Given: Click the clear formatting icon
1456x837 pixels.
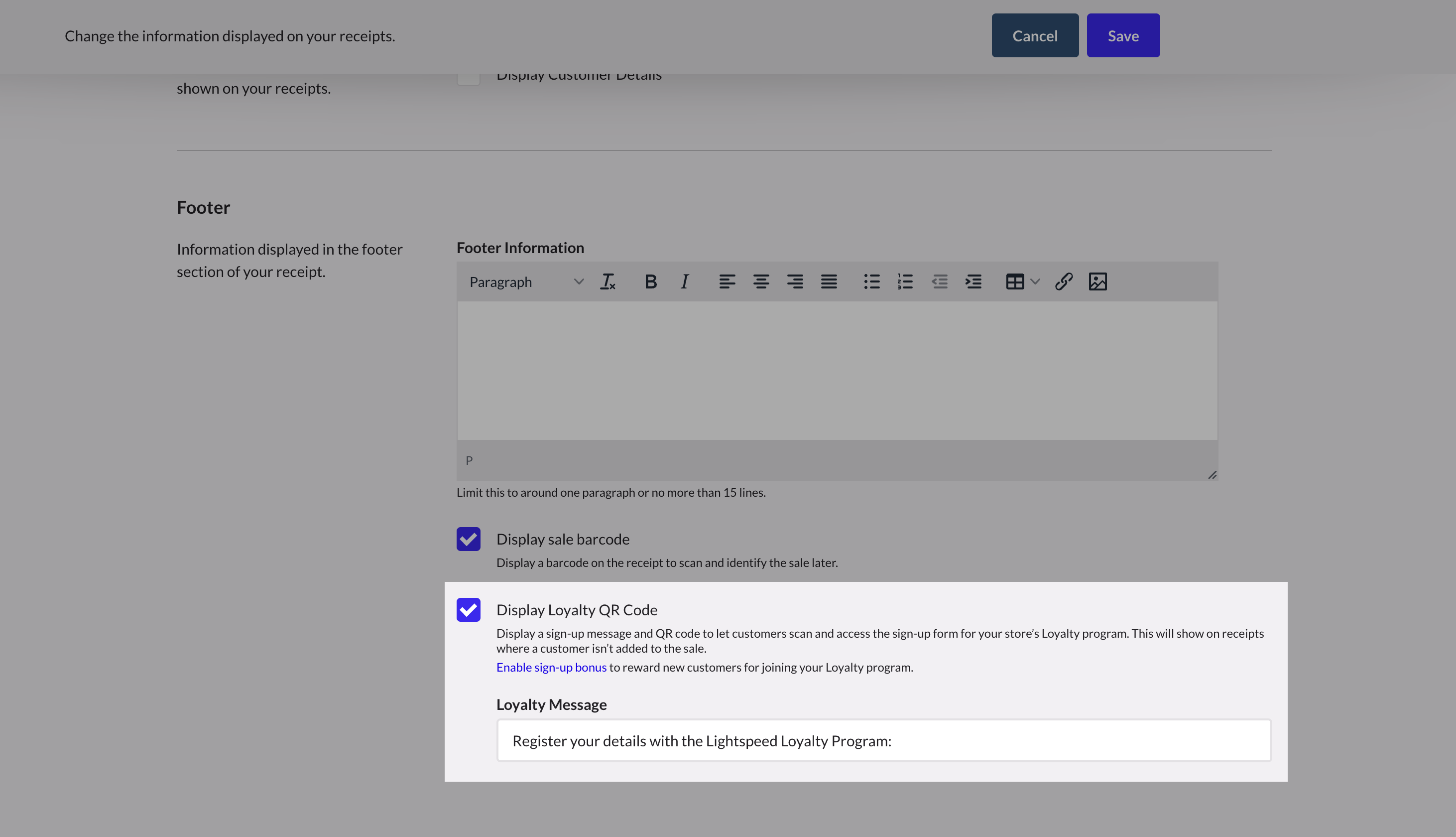Looking at the screenshot, I should click(x=607, y=281).
